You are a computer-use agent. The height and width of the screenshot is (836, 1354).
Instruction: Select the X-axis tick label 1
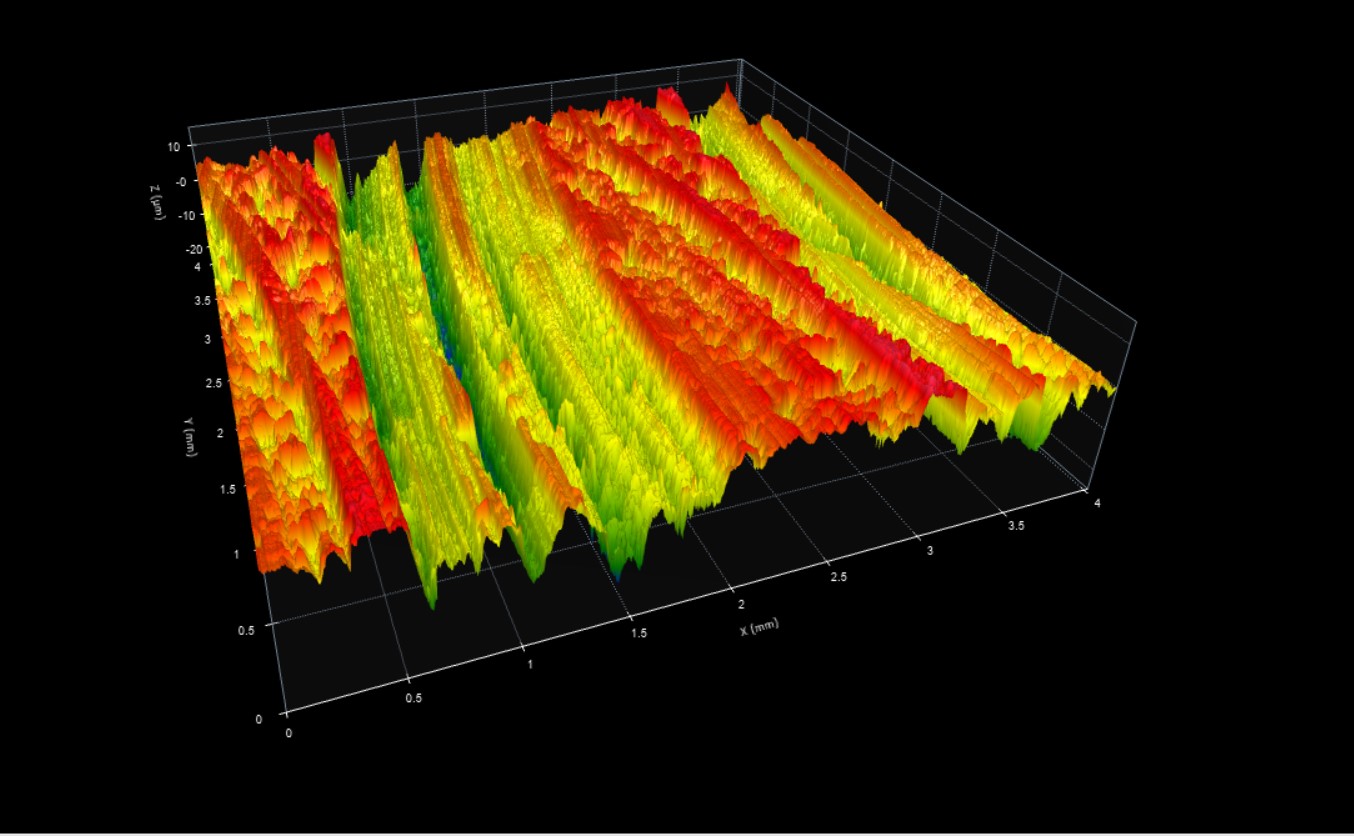530,665
